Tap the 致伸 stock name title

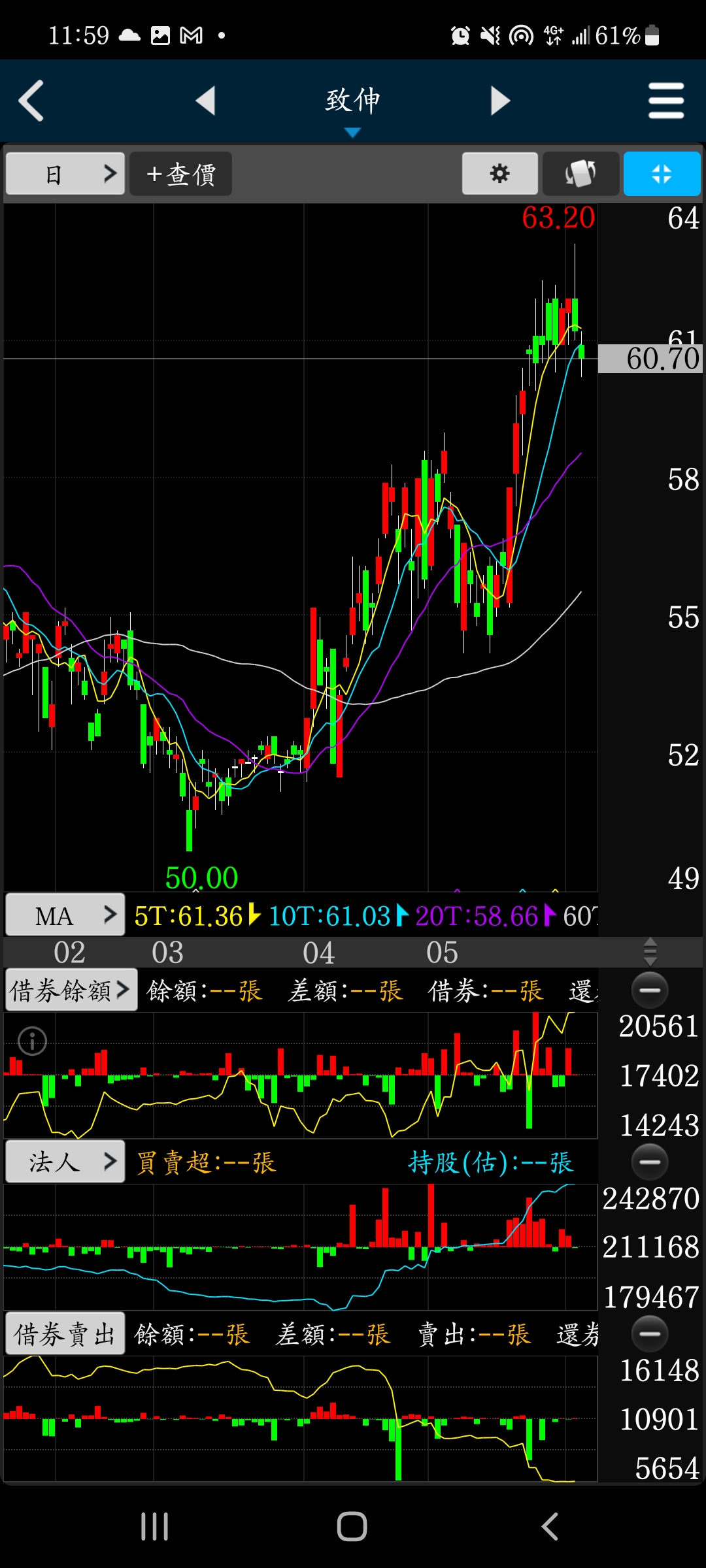click(x=352, y=101)
